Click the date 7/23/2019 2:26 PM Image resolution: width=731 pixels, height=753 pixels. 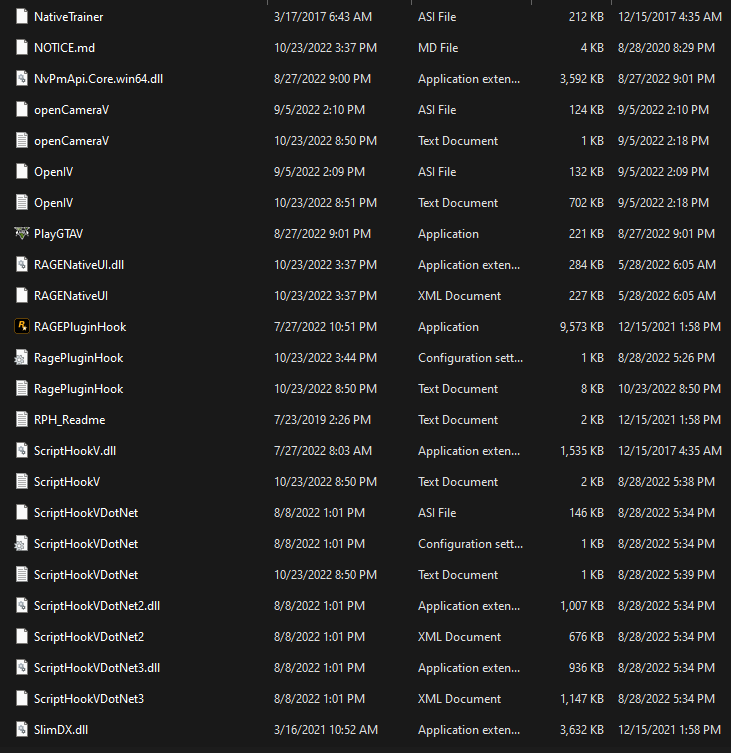coord(322,420)
